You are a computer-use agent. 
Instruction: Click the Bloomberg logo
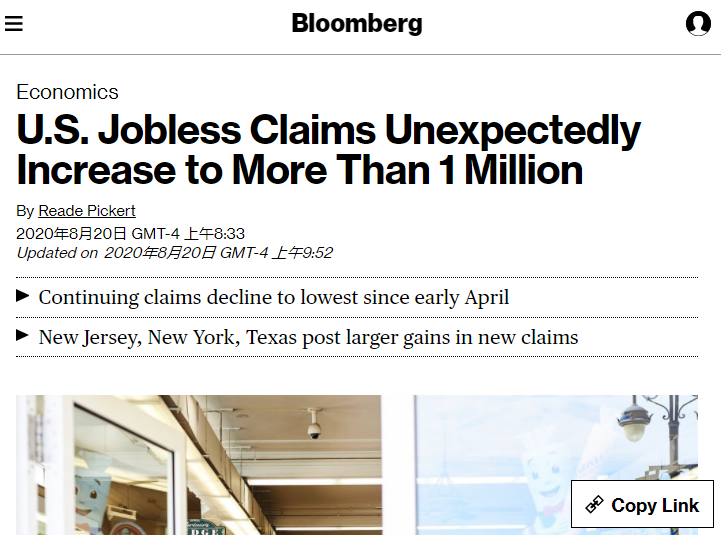point(357,23)
